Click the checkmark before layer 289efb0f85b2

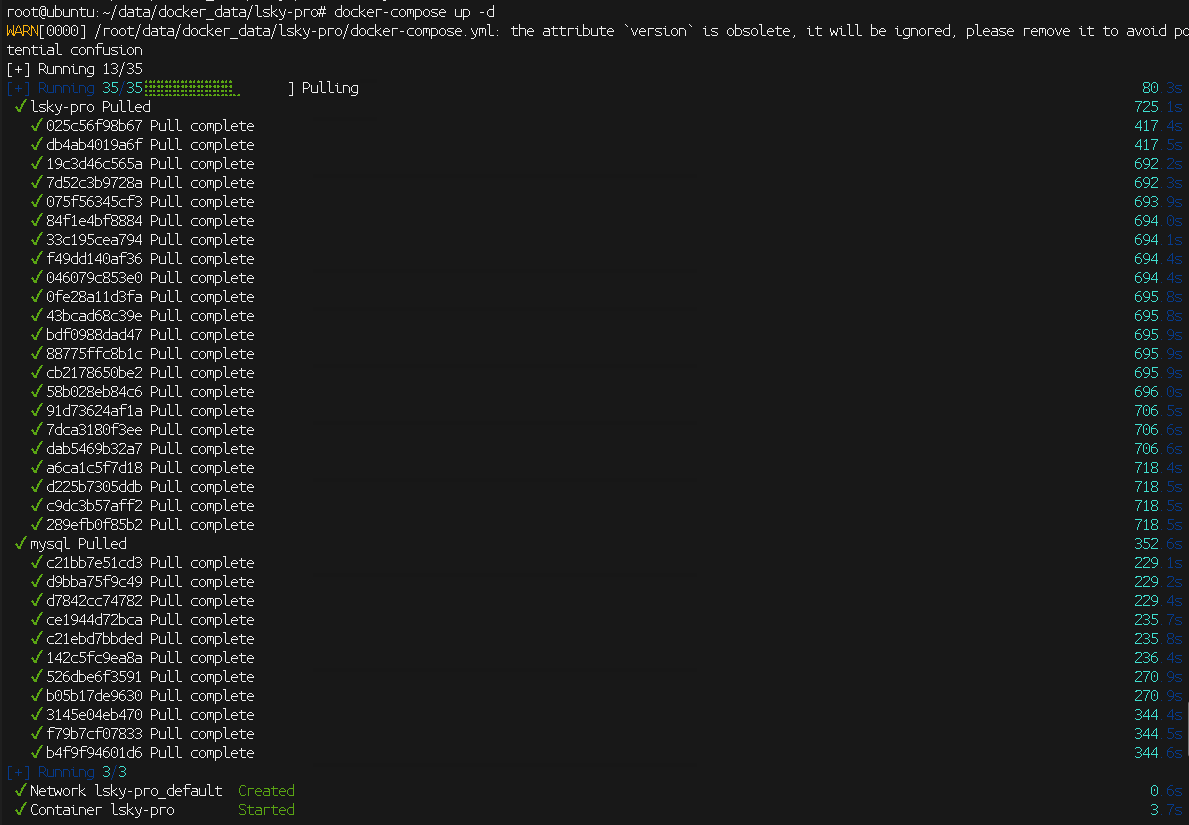pos(36,525)
